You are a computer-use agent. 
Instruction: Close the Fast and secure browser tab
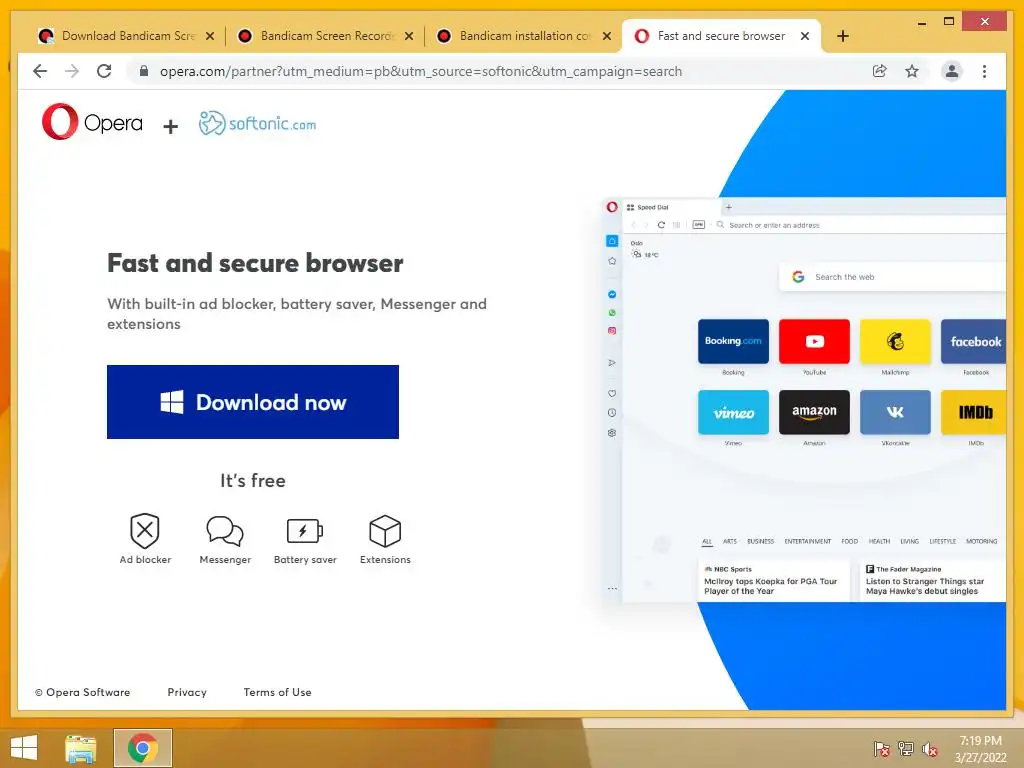805,36
